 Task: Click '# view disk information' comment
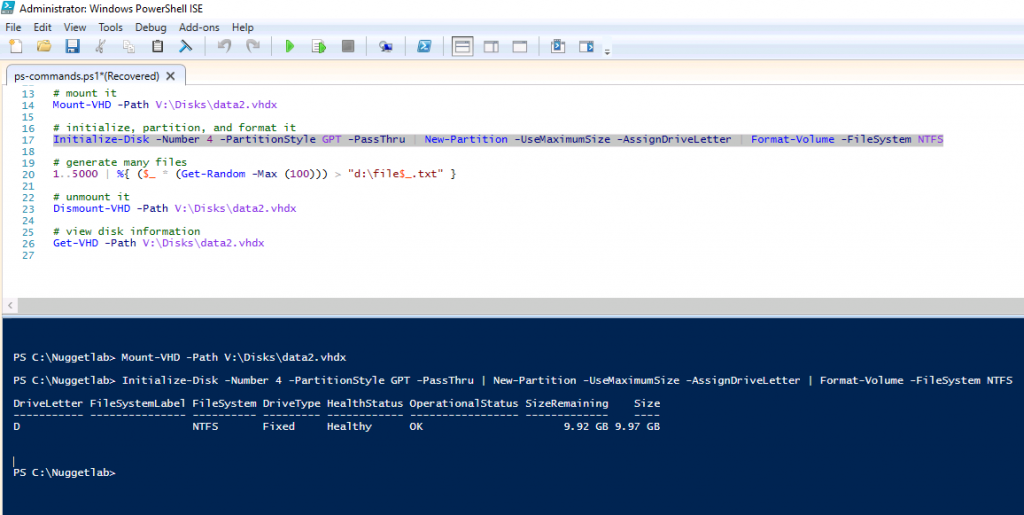pos(127,231)
